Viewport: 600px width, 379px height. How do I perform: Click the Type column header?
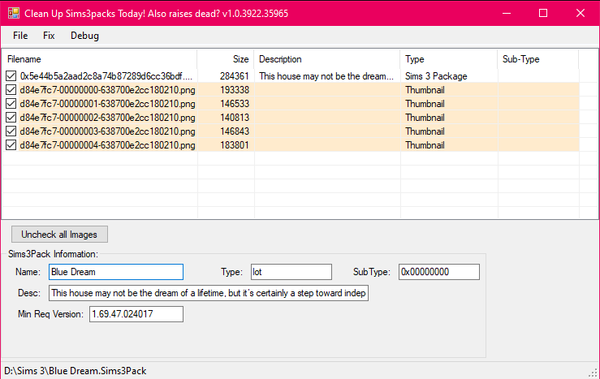pyautogui.click(x=449, y=59)
